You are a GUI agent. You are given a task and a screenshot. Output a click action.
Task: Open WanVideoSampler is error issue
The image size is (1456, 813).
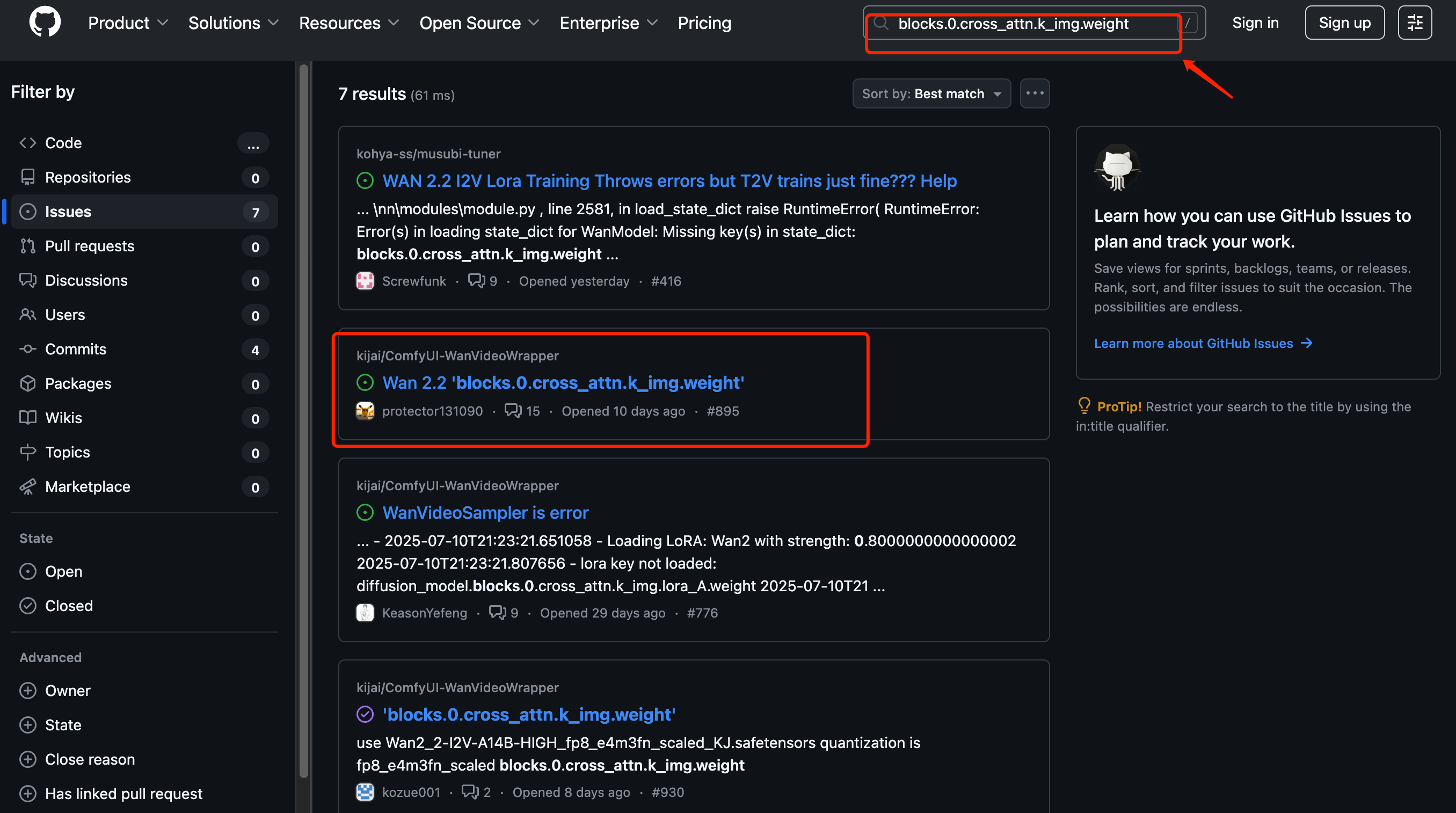485,513
